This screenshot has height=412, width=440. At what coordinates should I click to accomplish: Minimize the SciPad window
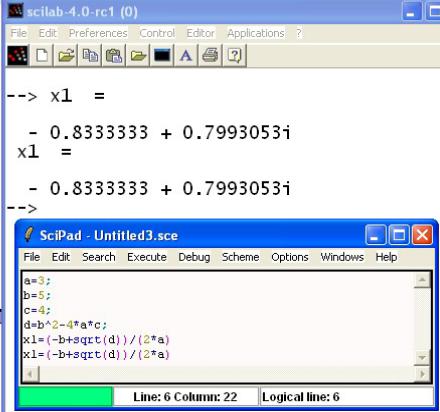point(375,235)
